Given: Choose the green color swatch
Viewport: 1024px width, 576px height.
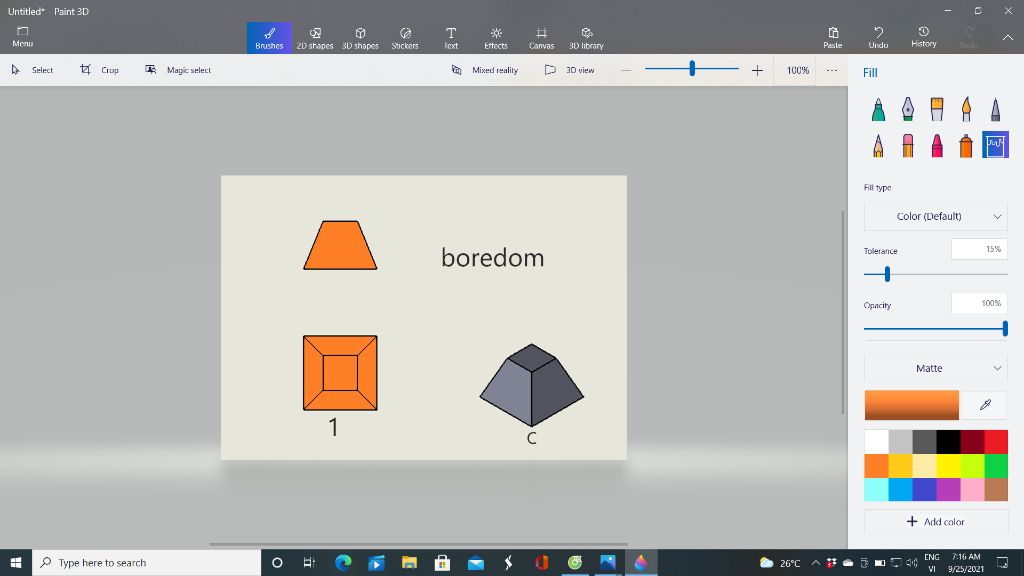Looking at the screenshot, I should (x=996, y=466).
